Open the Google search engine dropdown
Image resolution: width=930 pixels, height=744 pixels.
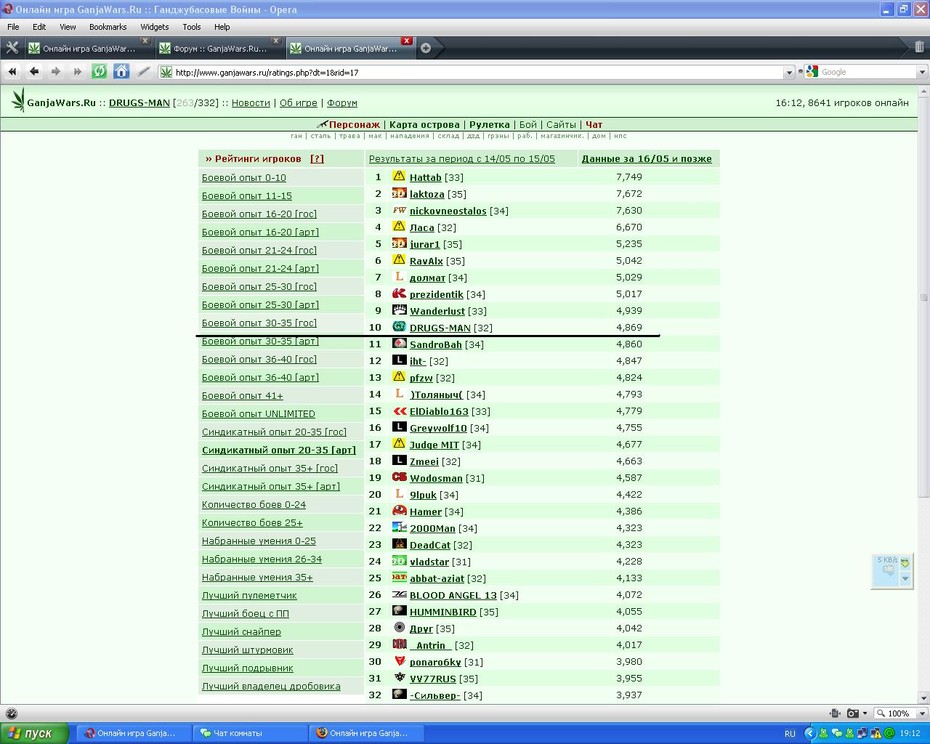(812, 72)
